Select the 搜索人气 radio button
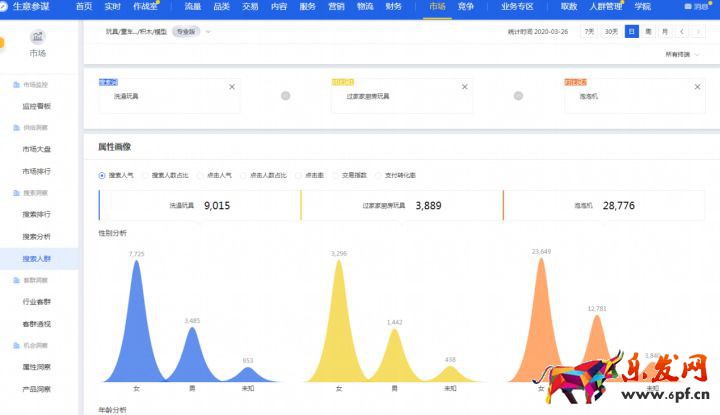The width and height of the screenshot is (720, 415). coord(102,175)
